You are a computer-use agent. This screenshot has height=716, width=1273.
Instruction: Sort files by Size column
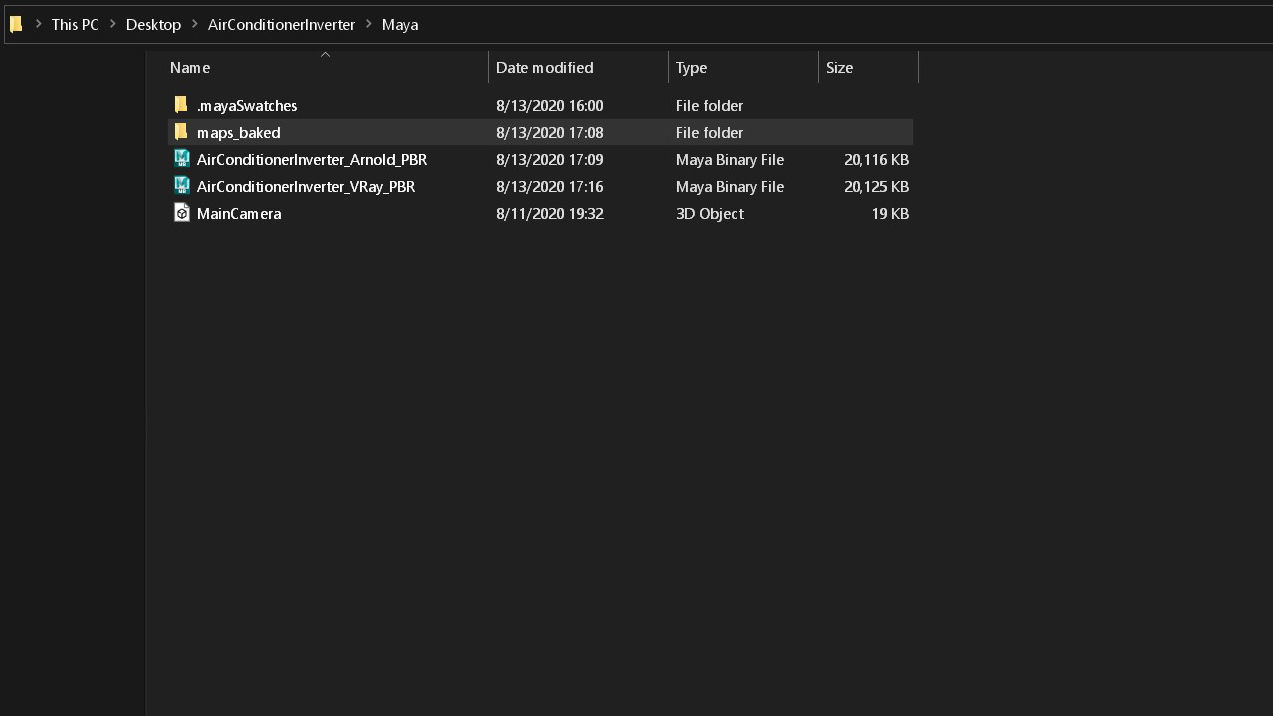click(839, 68)
